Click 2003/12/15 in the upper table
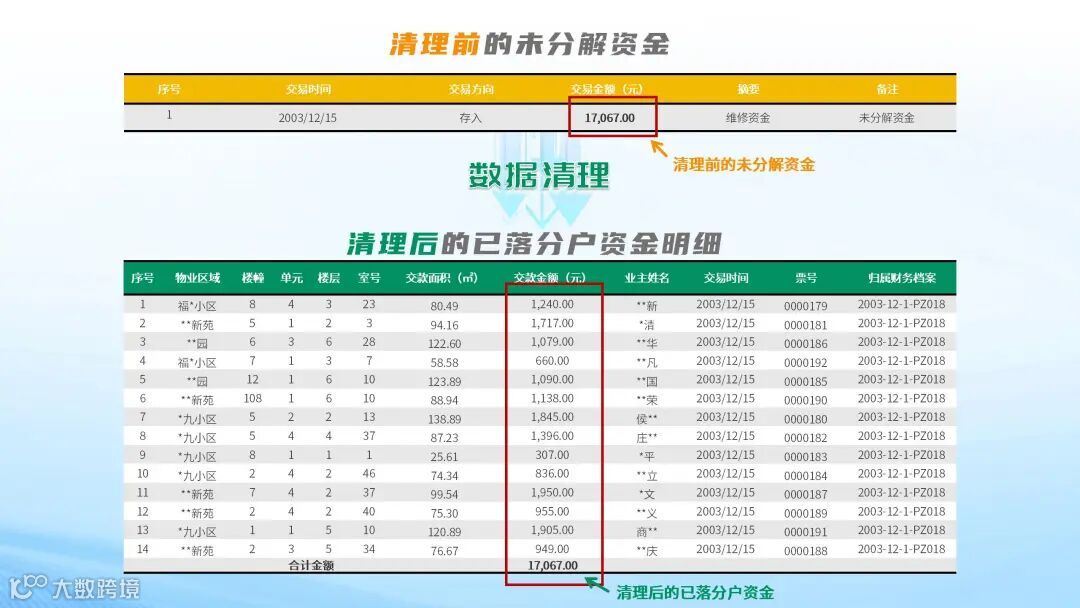 308,118
